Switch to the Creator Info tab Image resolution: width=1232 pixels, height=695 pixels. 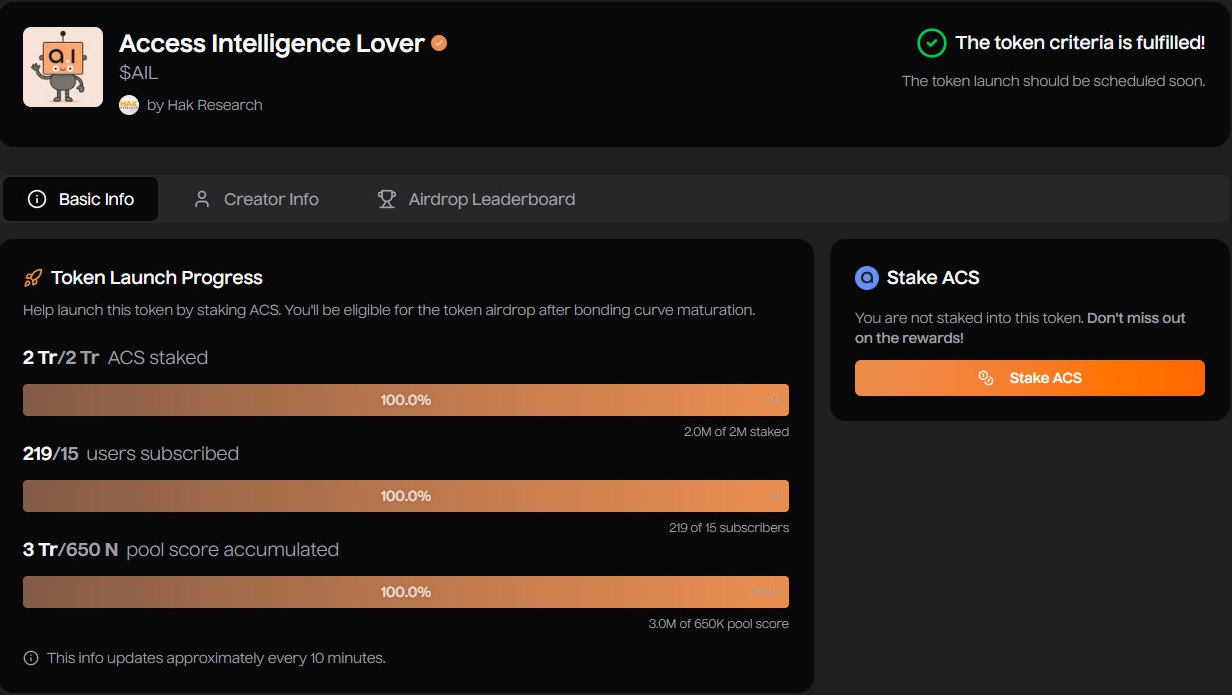257,199
